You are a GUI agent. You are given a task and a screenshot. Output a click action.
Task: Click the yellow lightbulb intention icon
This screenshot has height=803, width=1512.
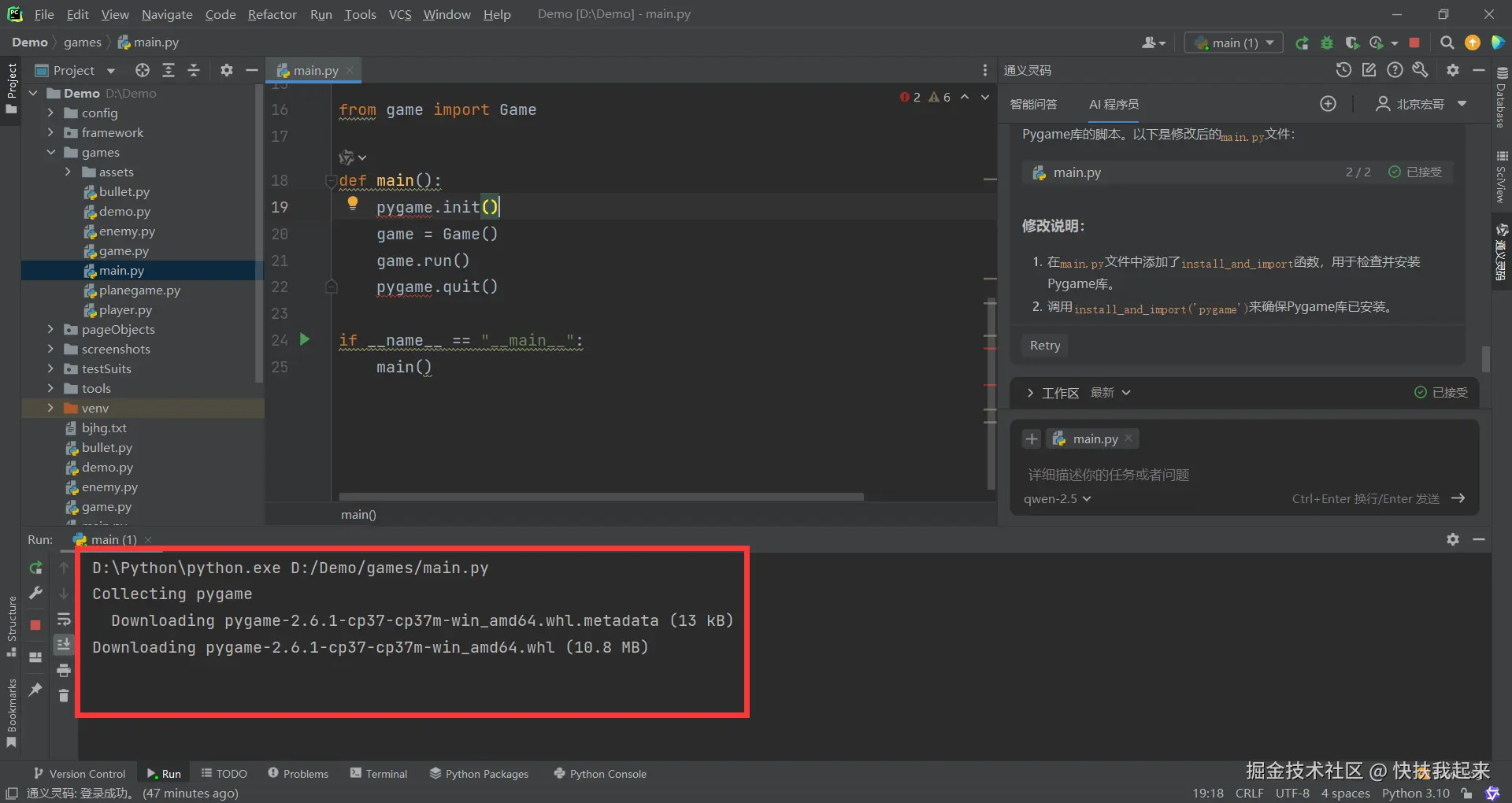pyautogui.click(x=353, y=203)
